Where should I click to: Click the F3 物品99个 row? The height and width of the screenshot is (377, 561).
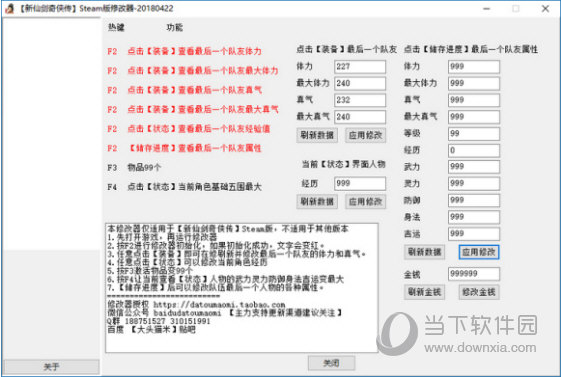point(134,167)
